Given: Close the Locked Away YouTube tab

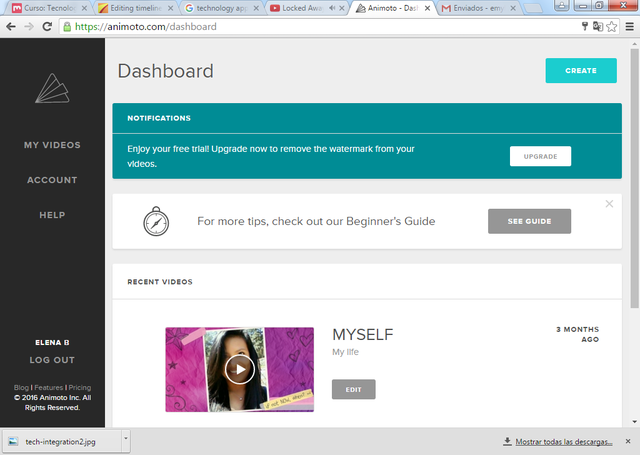Looking at the screenshot, I should click(342, 8).
